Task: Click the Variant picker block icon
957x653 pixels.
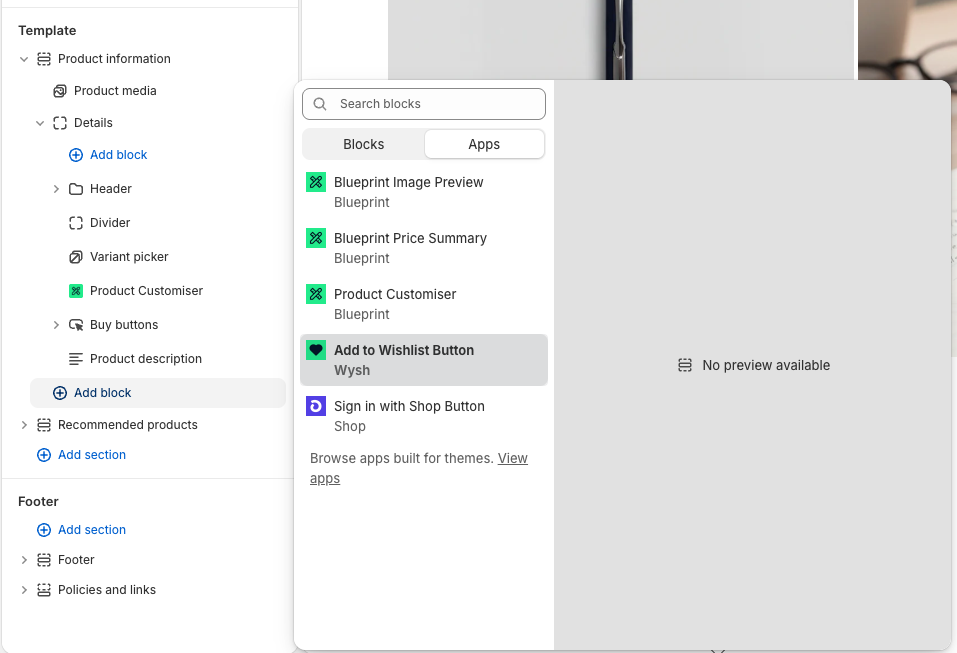Action: [x=76, y=258]
